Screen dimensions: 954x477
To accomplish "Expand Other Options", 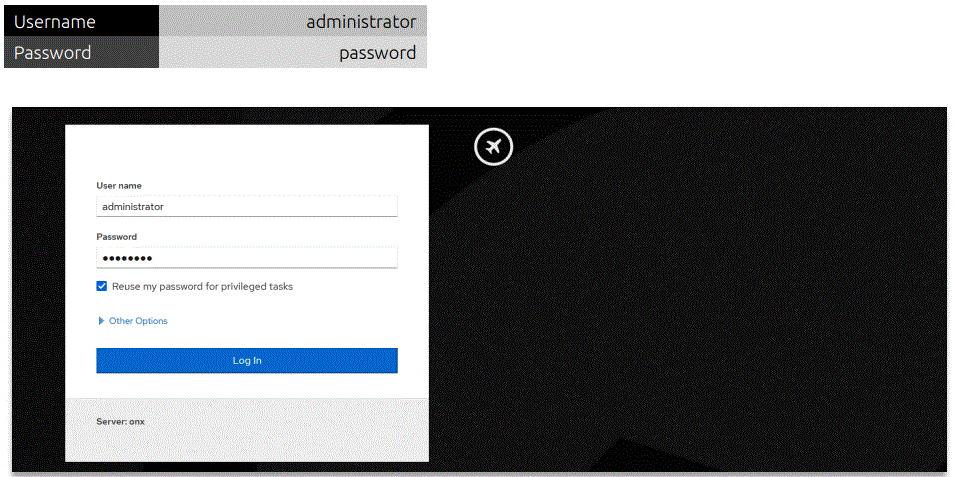I will [132, 321].
